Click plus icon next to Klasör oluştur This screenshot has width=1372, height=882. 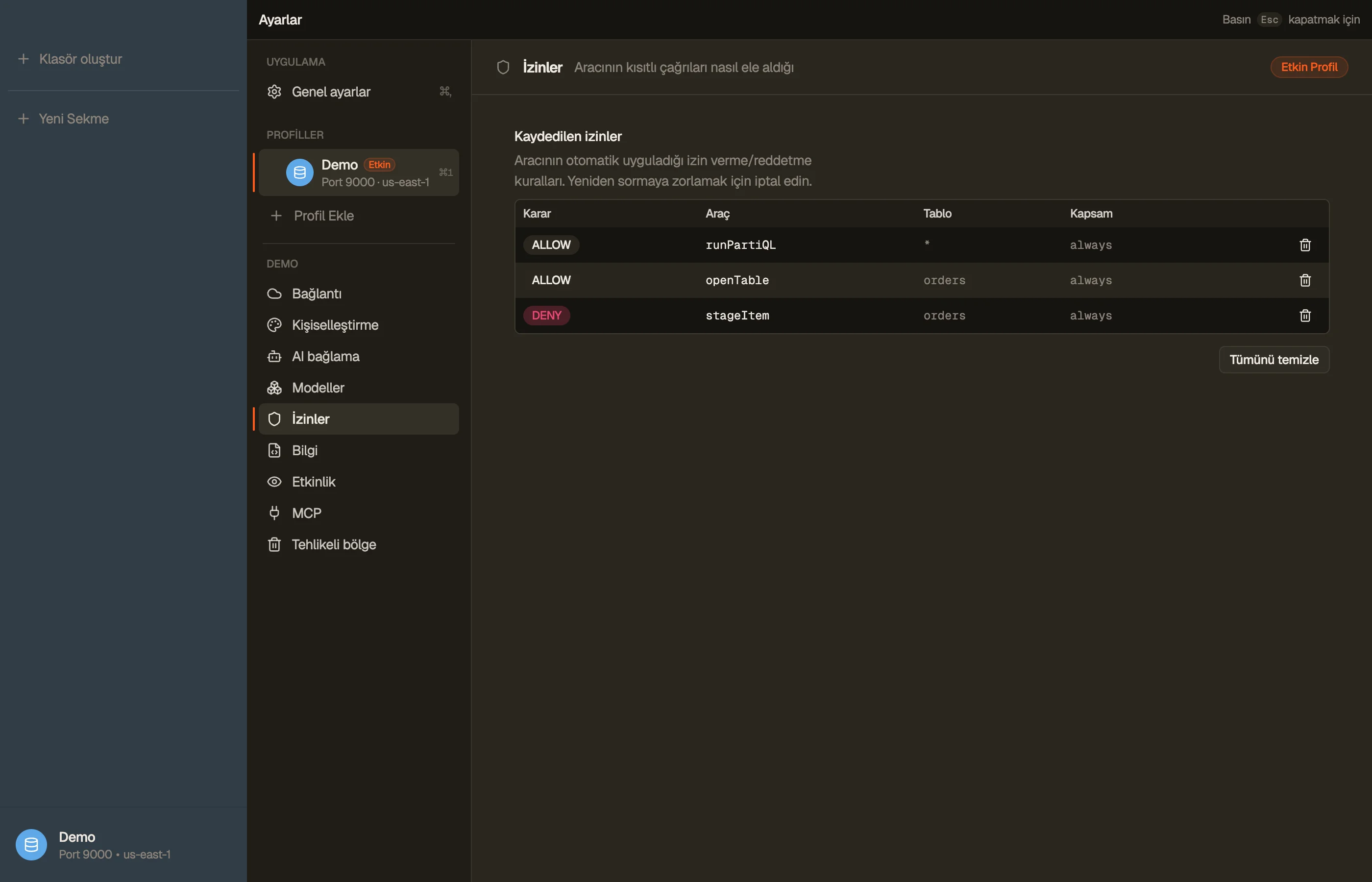click(23, 59)
